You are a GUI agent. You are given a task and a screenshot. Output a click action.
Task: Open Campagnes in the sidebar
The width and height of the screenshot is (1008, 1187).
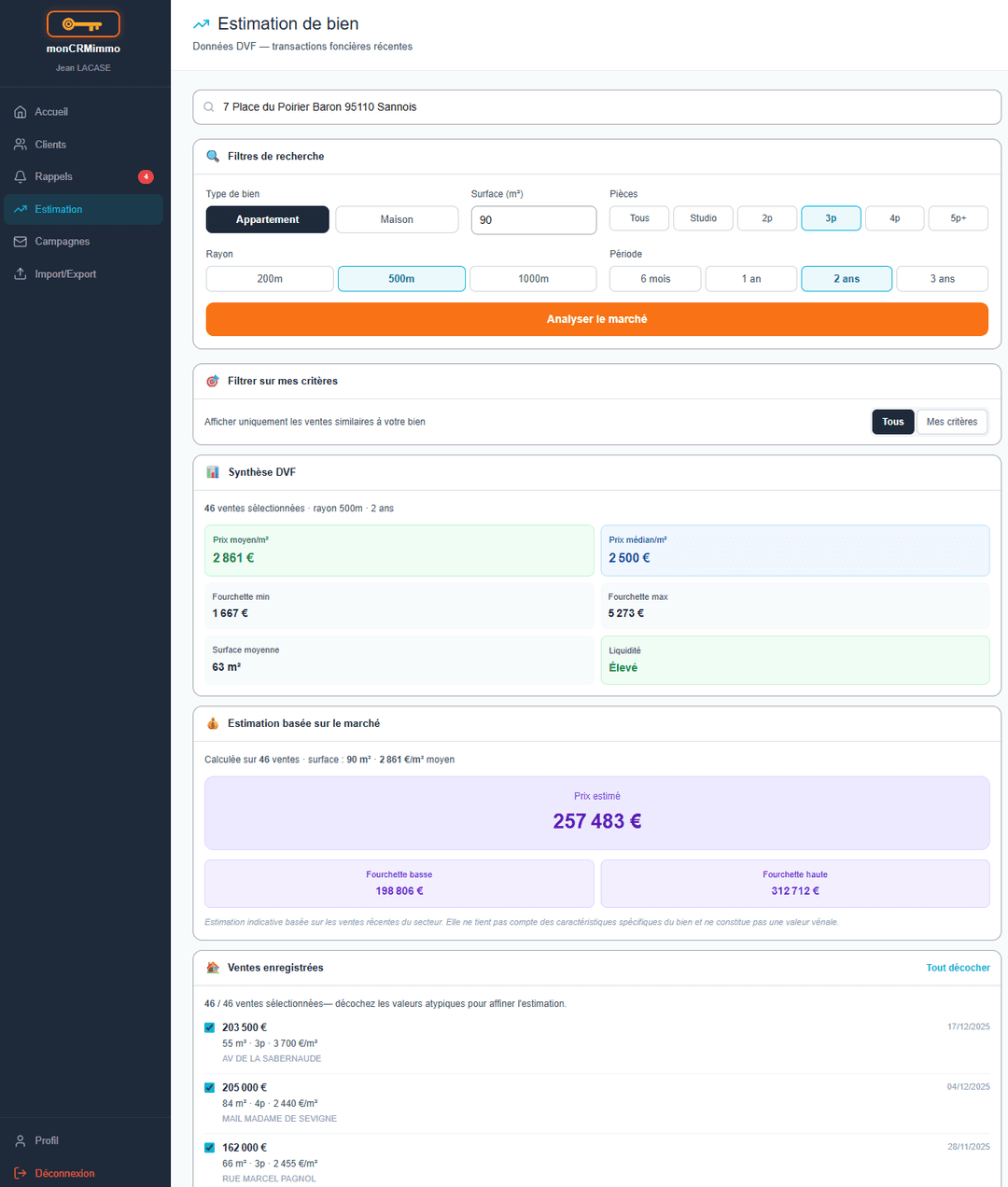83,242
